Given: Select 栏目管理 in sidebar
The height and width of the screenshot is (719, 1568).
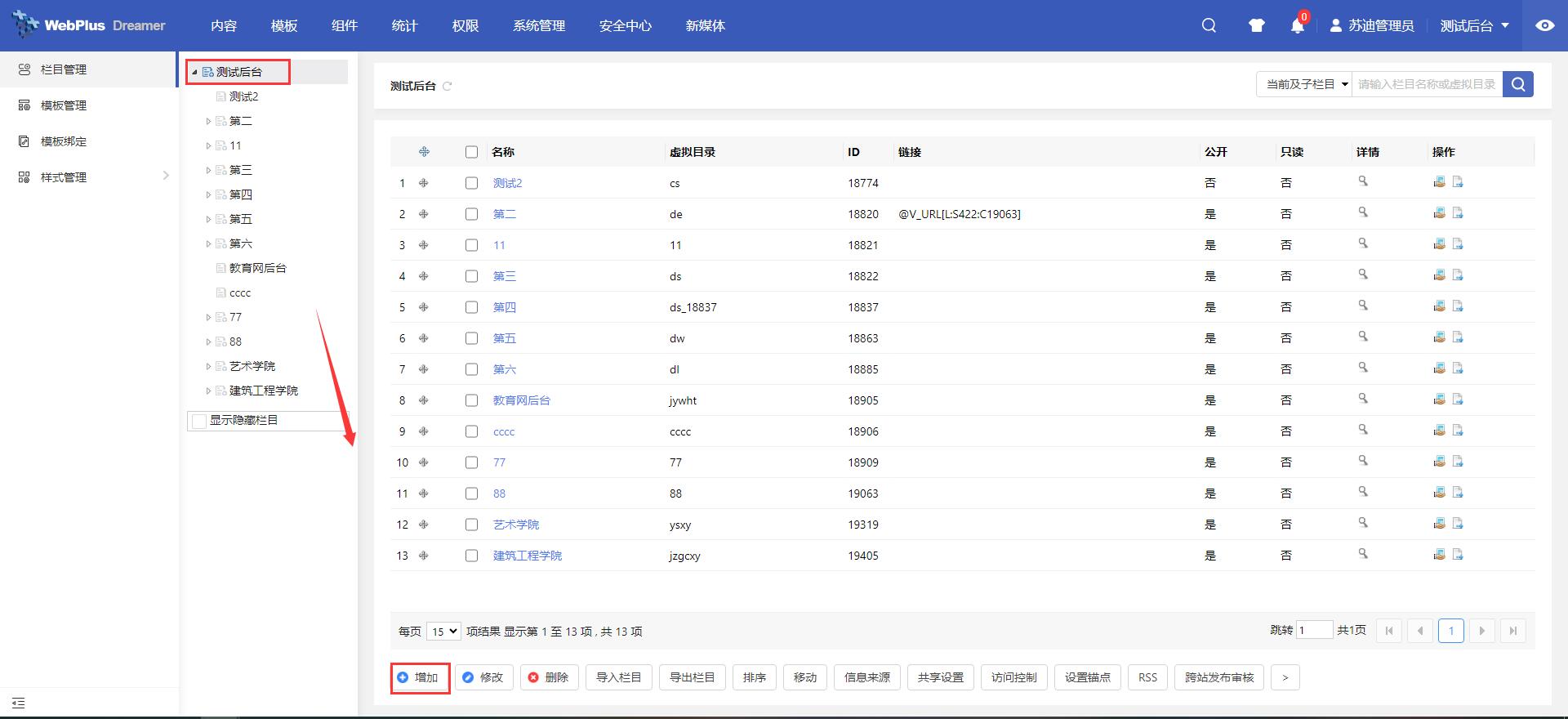Looking at the screenshot, I should tap(88, 69).
